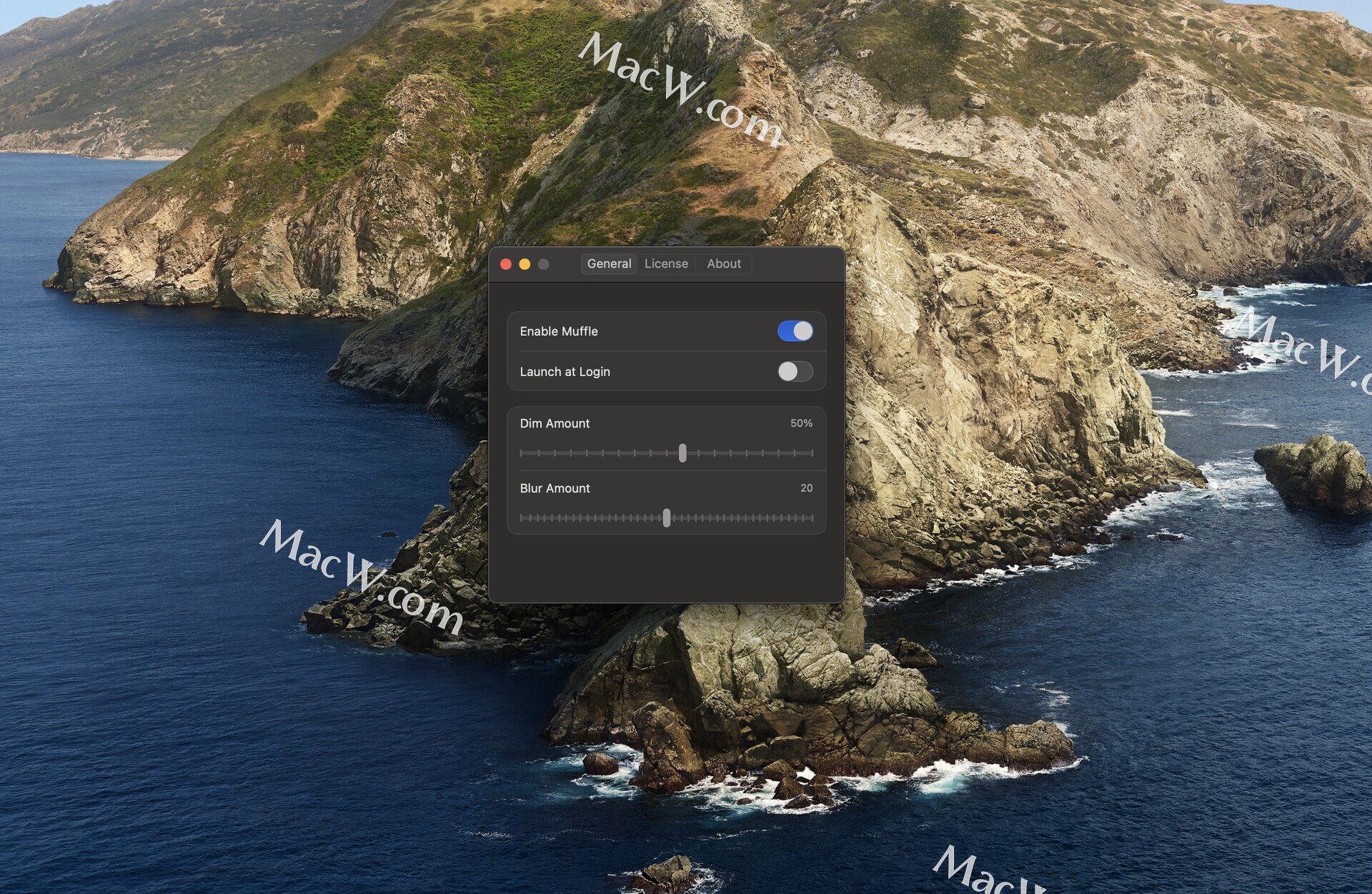Click the Dim Amount label text
Screen dimensions: 1372x894
(555, 424)
